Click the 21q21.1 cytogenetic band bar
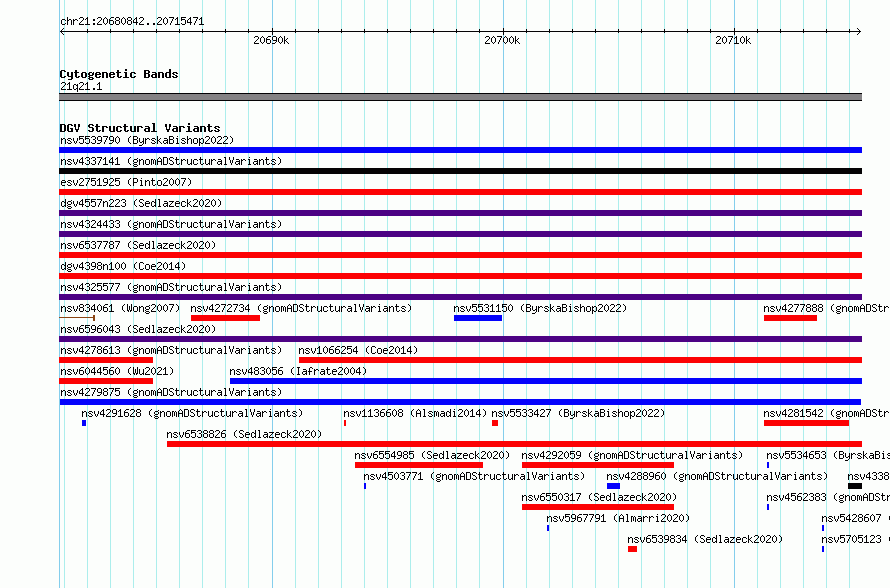Viewport: 890px width, 588px height. 460,97
